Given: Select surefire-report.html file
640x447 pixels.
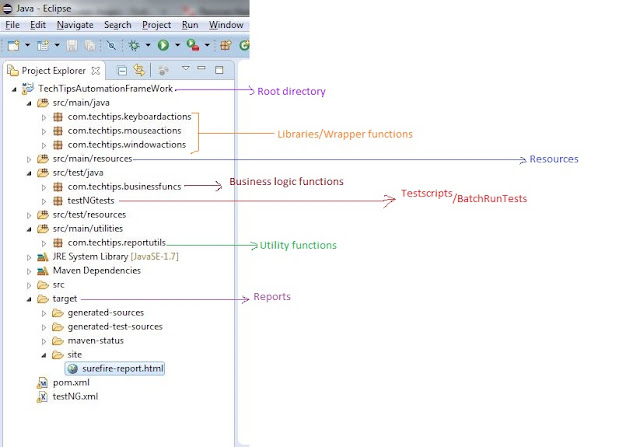Looking at the screenshot, I should 123,369.
